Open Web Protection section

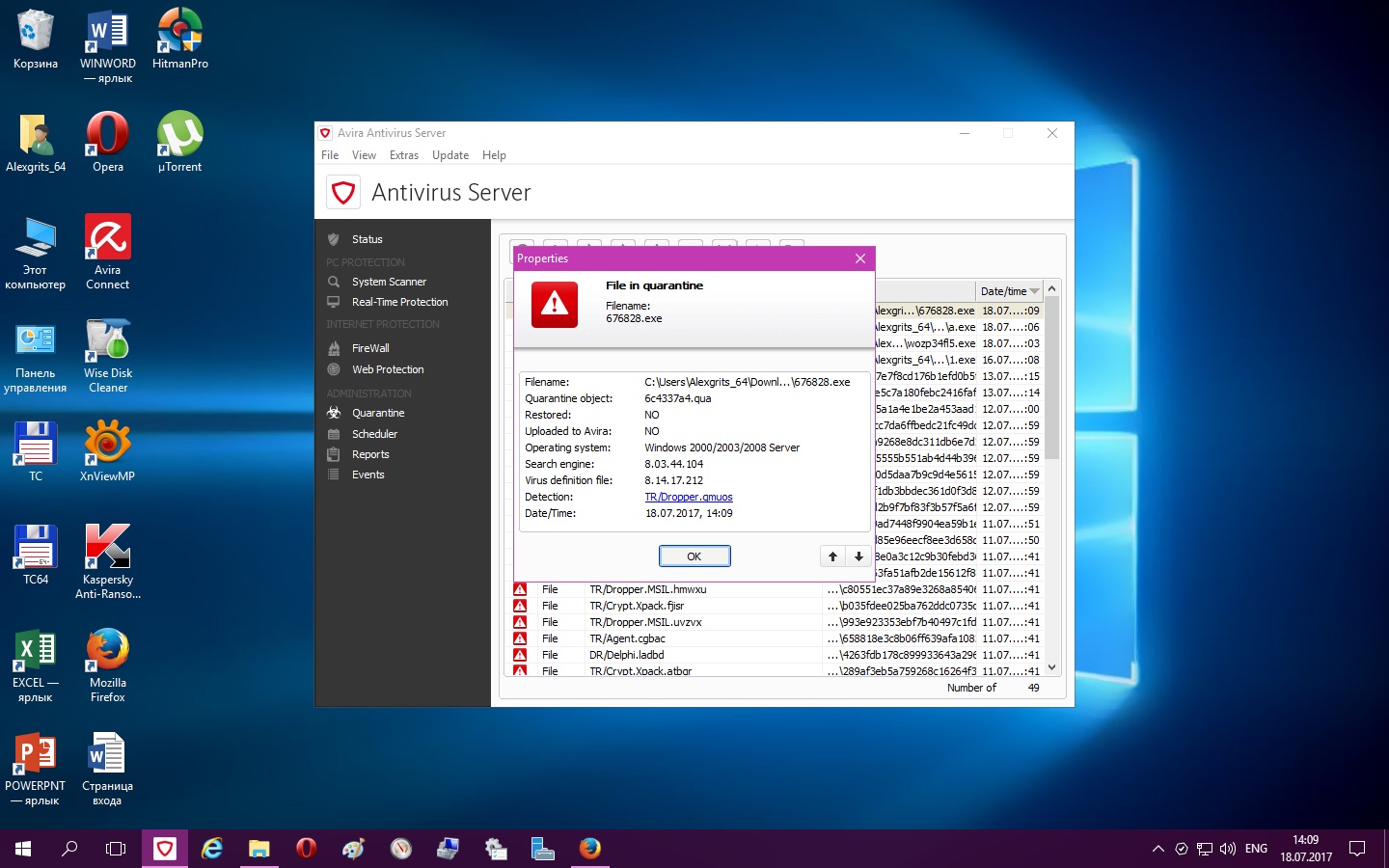388,369
